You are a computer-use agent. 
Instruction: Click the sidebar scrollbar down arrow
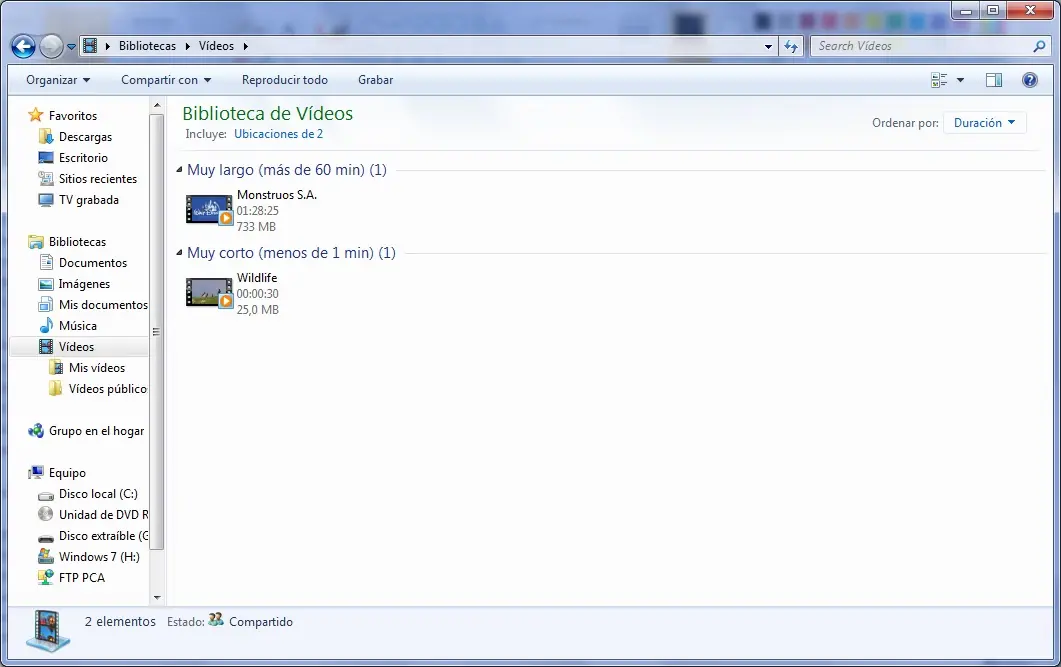coord(157,597)
